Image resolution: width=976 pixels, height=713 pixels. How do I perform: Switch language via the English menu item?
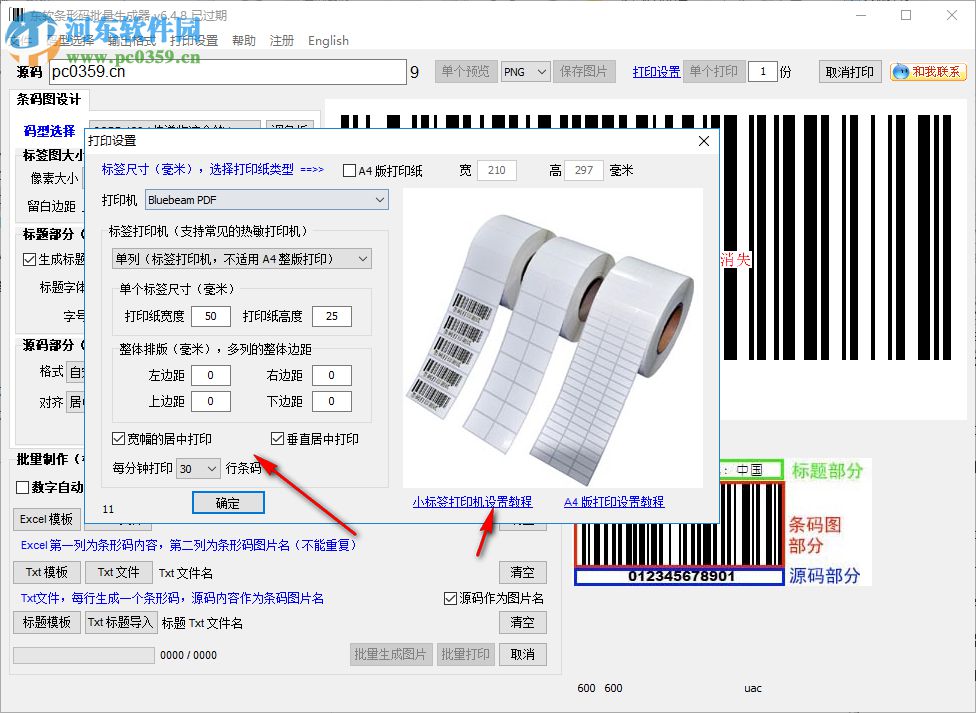[x=328, y=41]
